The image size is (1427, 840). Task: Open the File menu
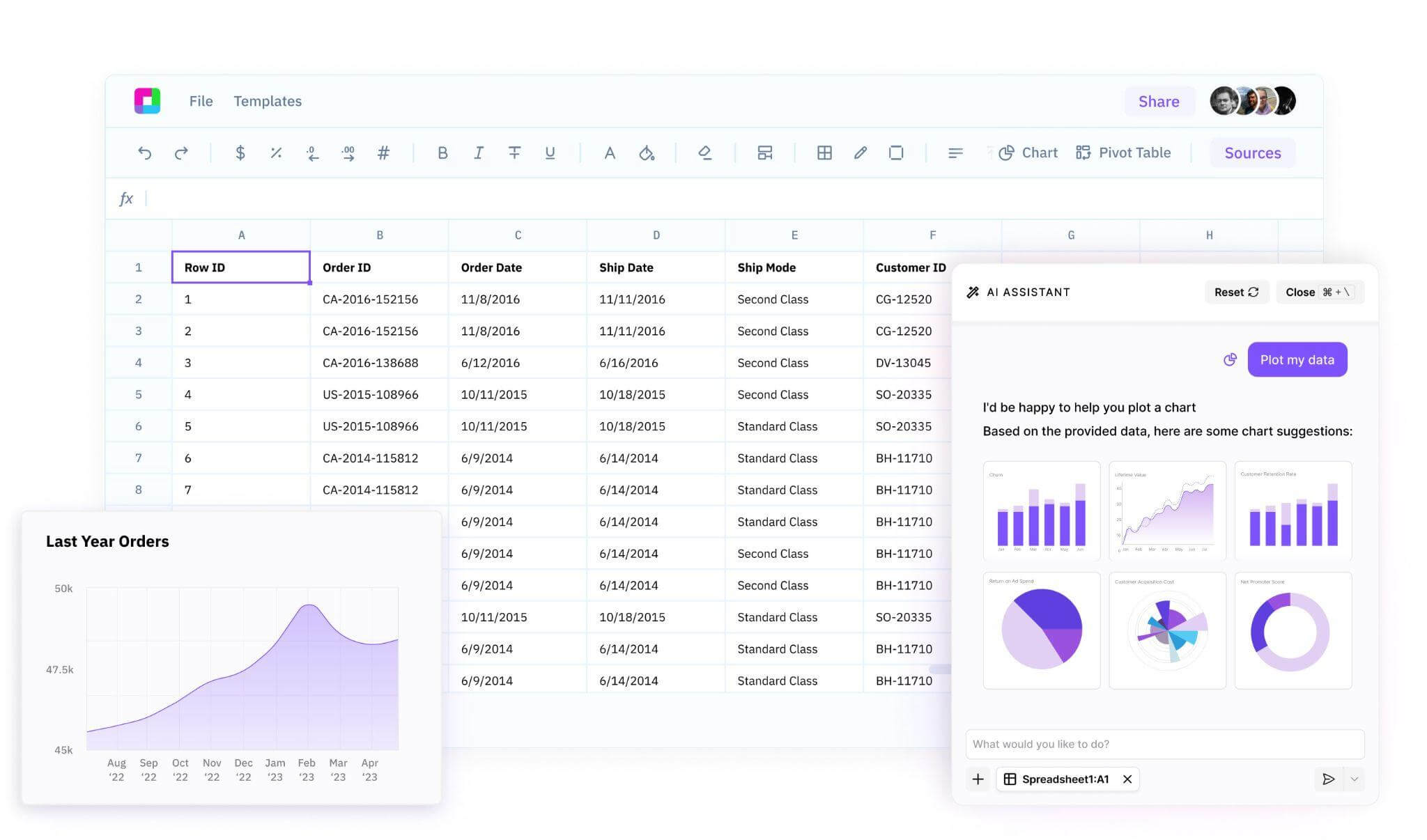point(201,101)
